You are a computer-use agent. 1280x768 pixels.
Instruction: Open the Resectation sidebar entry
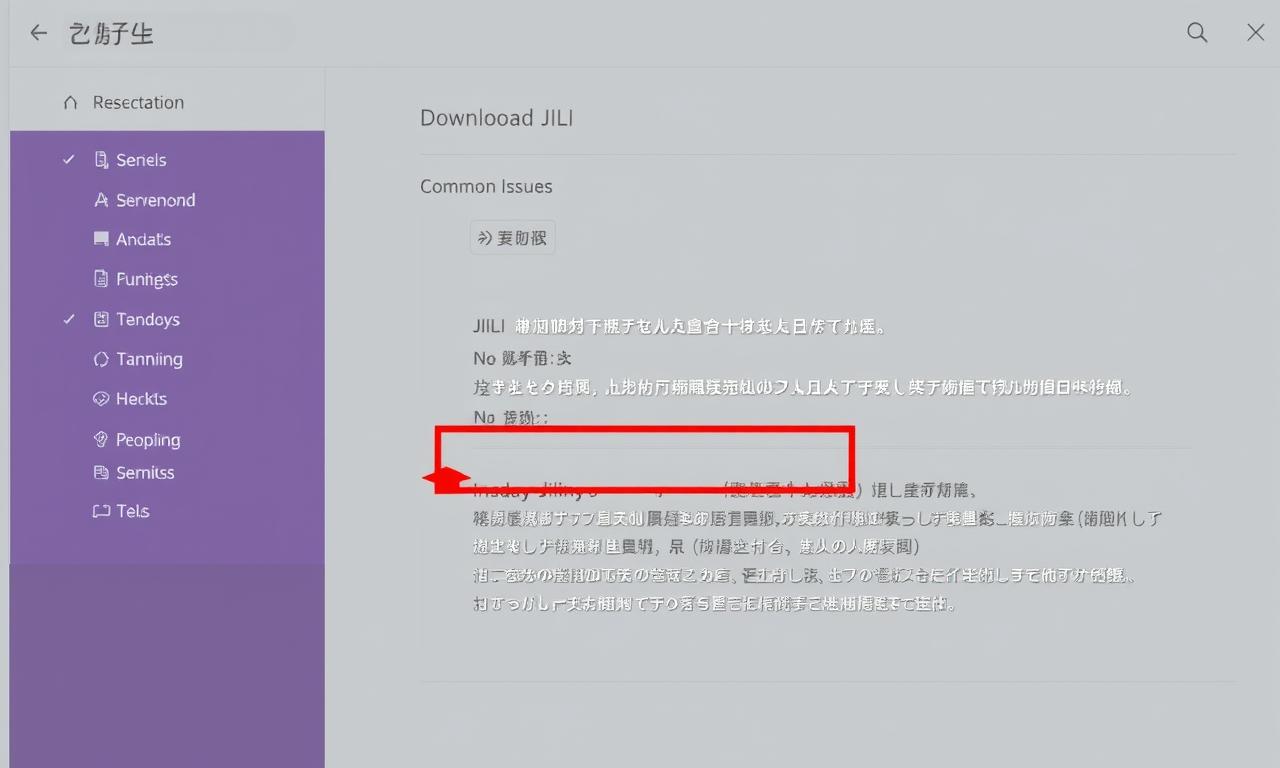point(138,102)
